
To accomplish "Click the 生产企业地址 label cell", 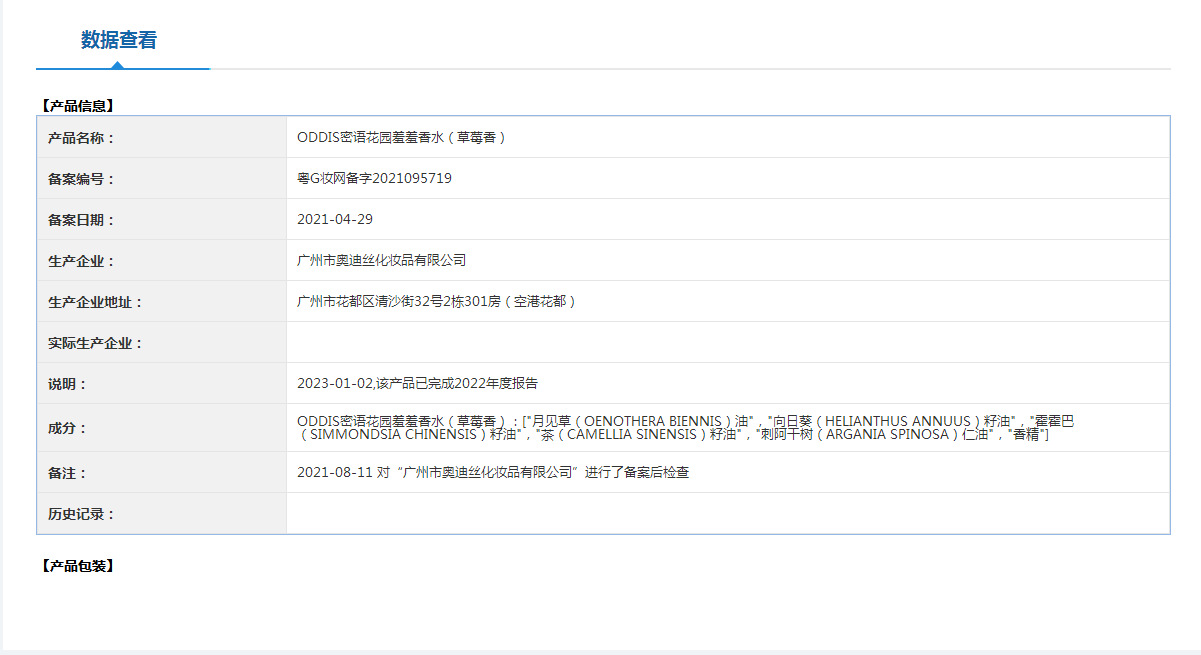I will pos(162,302).
